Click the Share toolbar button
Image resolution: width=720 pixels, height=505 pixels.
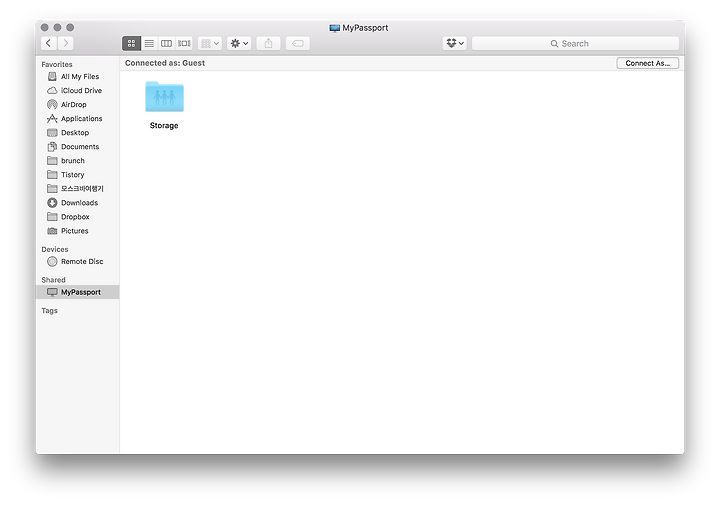pos(269,43)
